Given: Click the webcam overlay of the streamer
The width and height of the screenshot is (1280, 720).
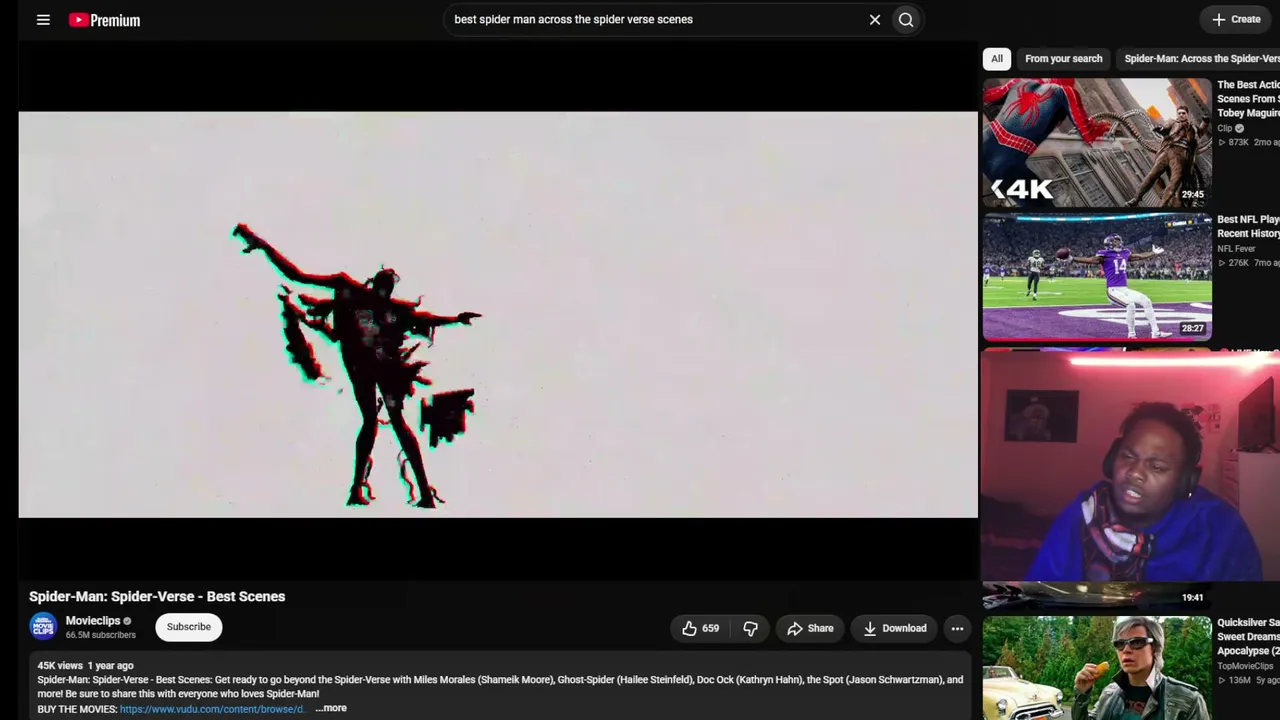Looking at the screenshot, I should click(x=1130, y=465).
